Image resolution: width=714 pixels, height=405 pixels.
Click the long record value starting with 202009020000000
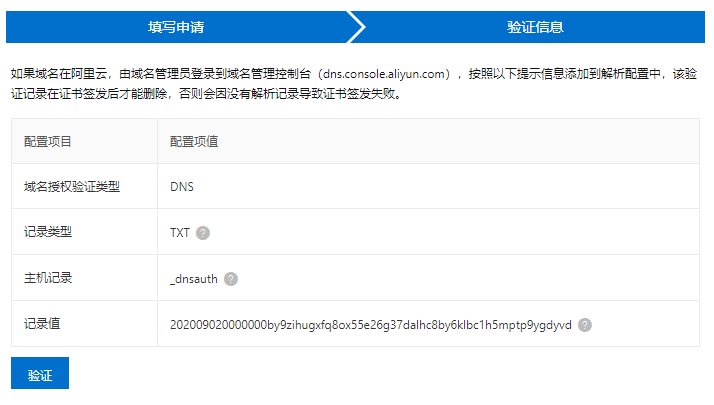coord(370,325)
